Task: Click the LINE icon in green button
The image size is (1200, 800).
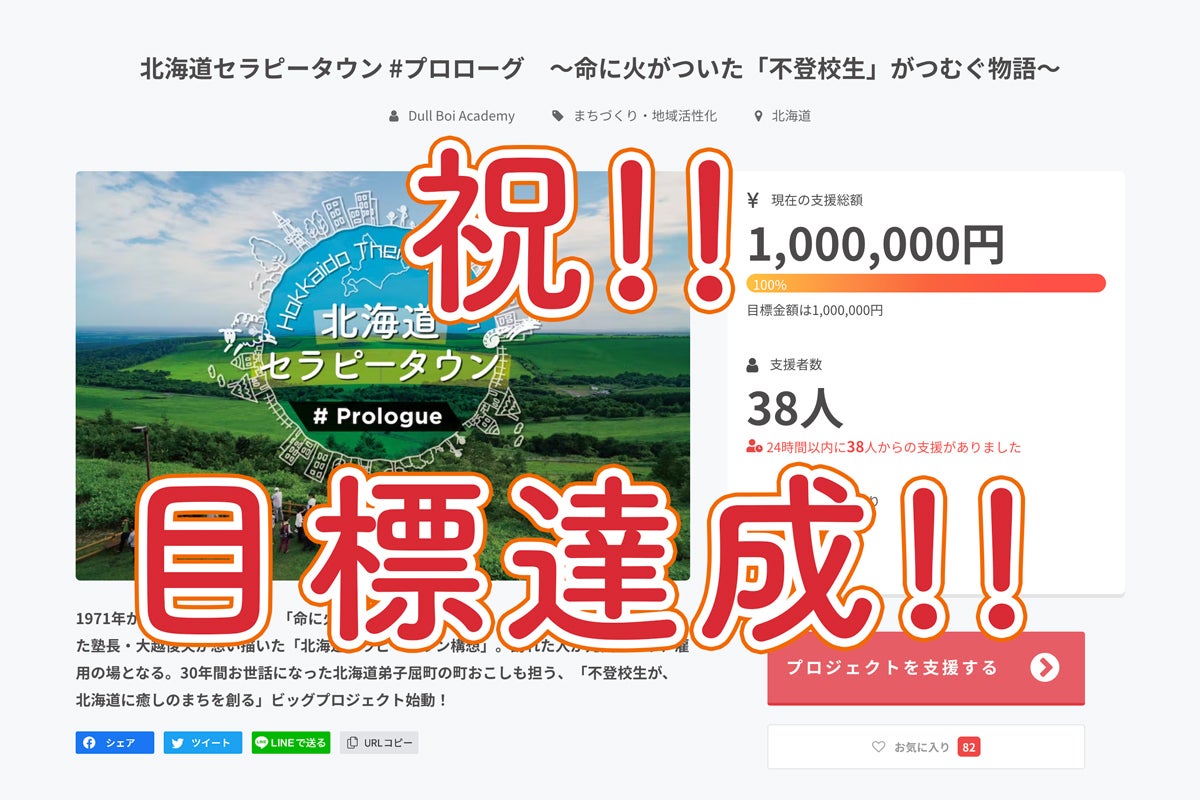Action: tap(262, 743)
